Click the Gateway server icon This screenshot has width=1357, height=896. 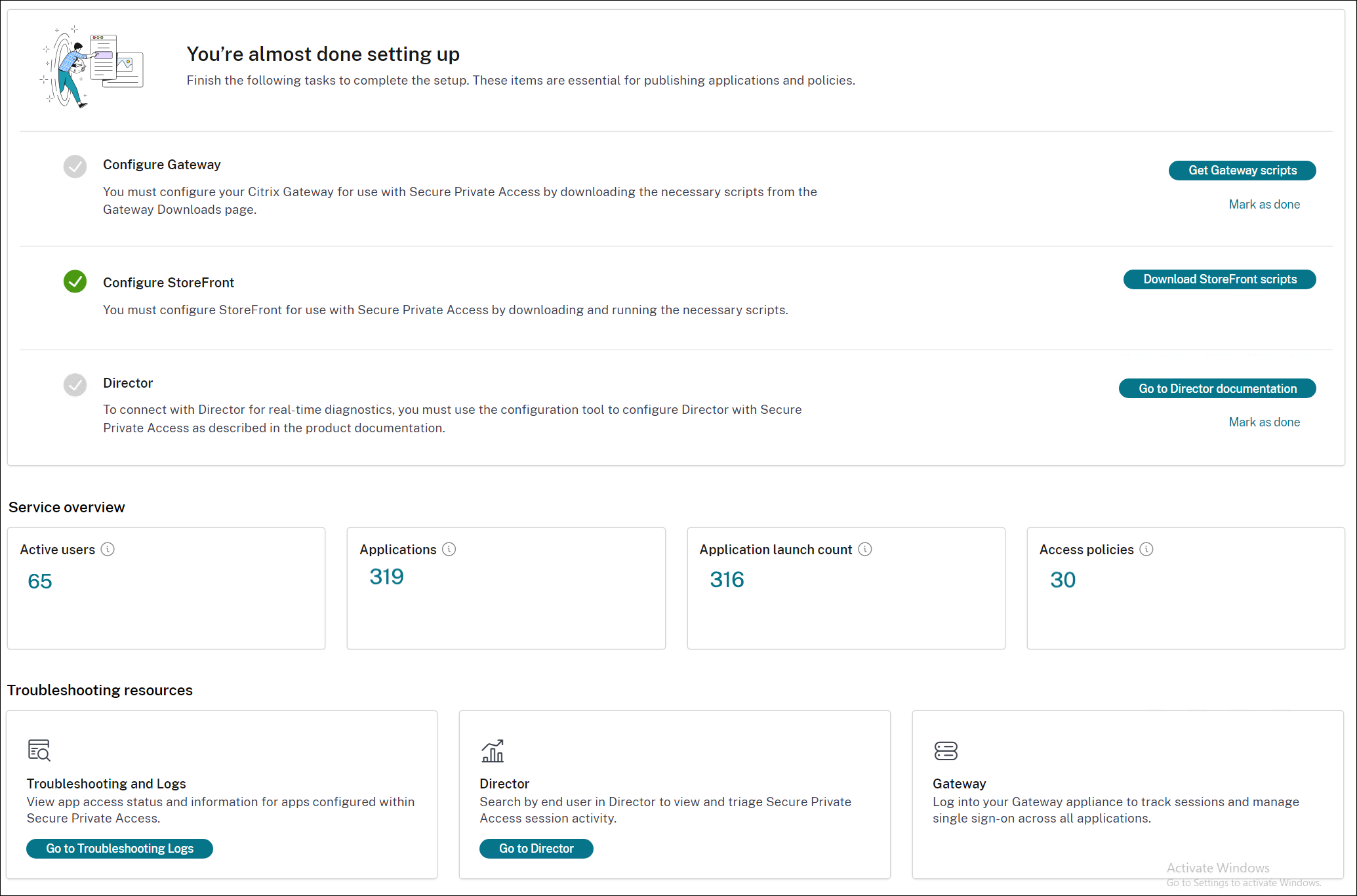945,750
